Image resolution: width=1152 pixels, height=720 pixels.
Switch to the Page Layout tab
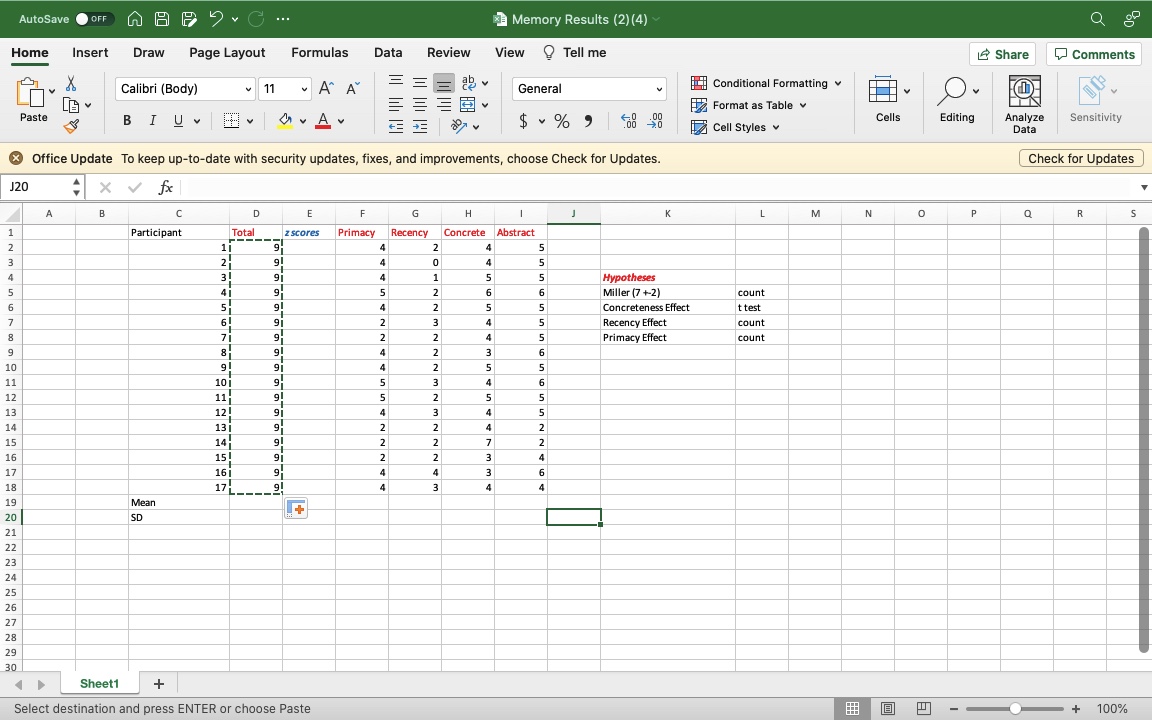tap(227, 52)
